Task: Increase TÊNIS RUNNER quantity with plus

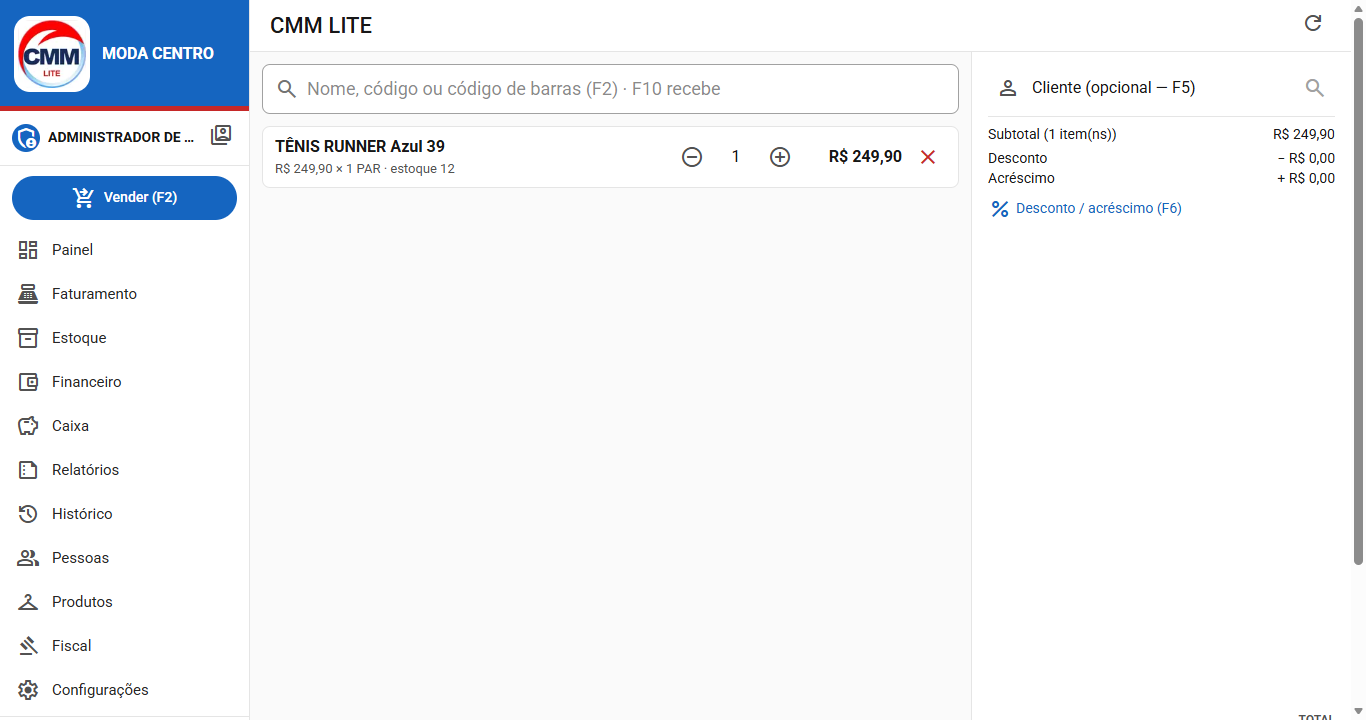Action: coord(780,157)
